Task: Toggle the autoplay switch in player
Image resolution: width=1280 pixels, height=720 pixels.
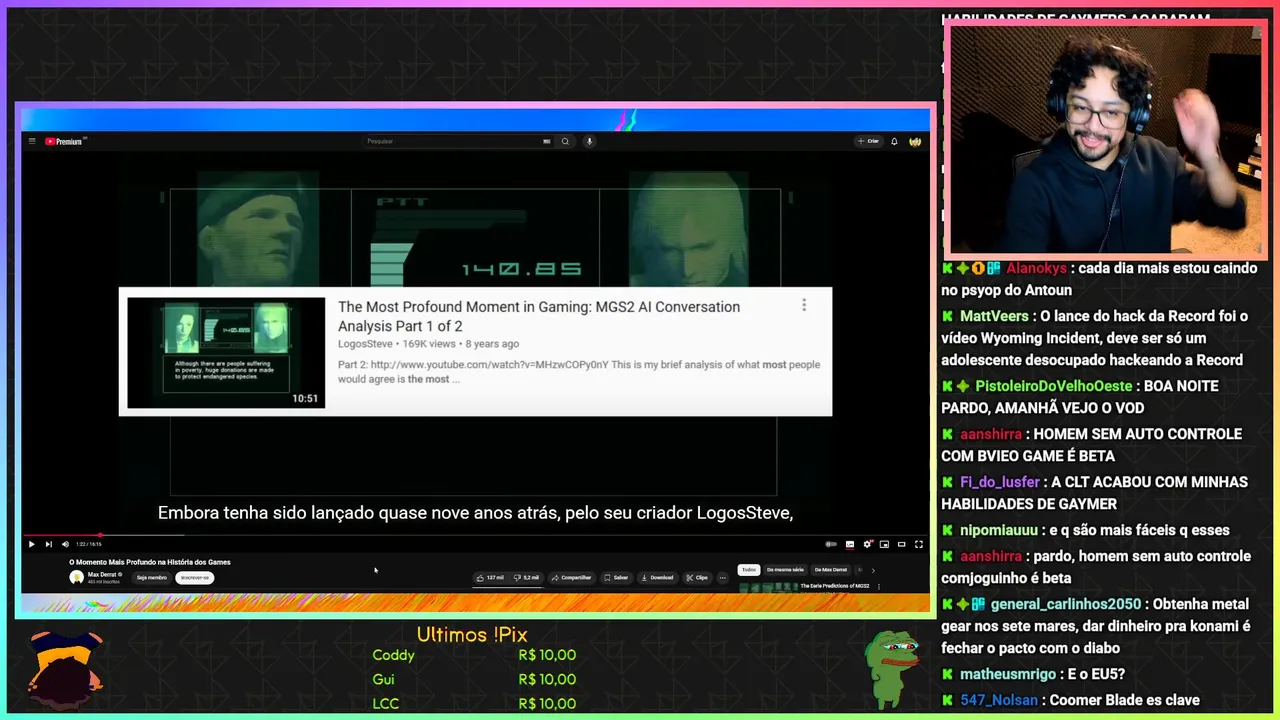Action: (831, 544)
